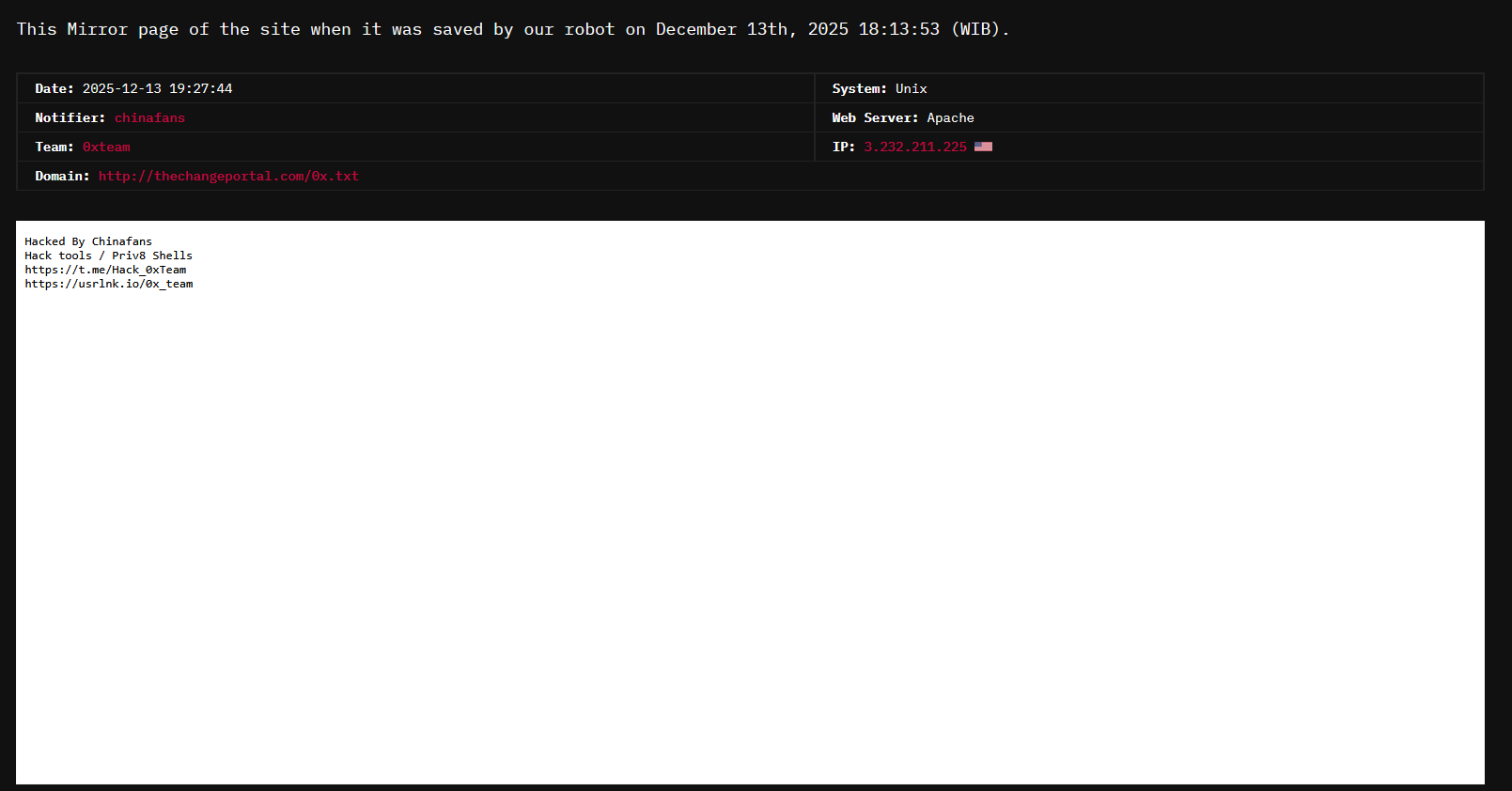Screen dimensions: 1512x791
Task: Open the chinafans notifier link
Action: 149,117
